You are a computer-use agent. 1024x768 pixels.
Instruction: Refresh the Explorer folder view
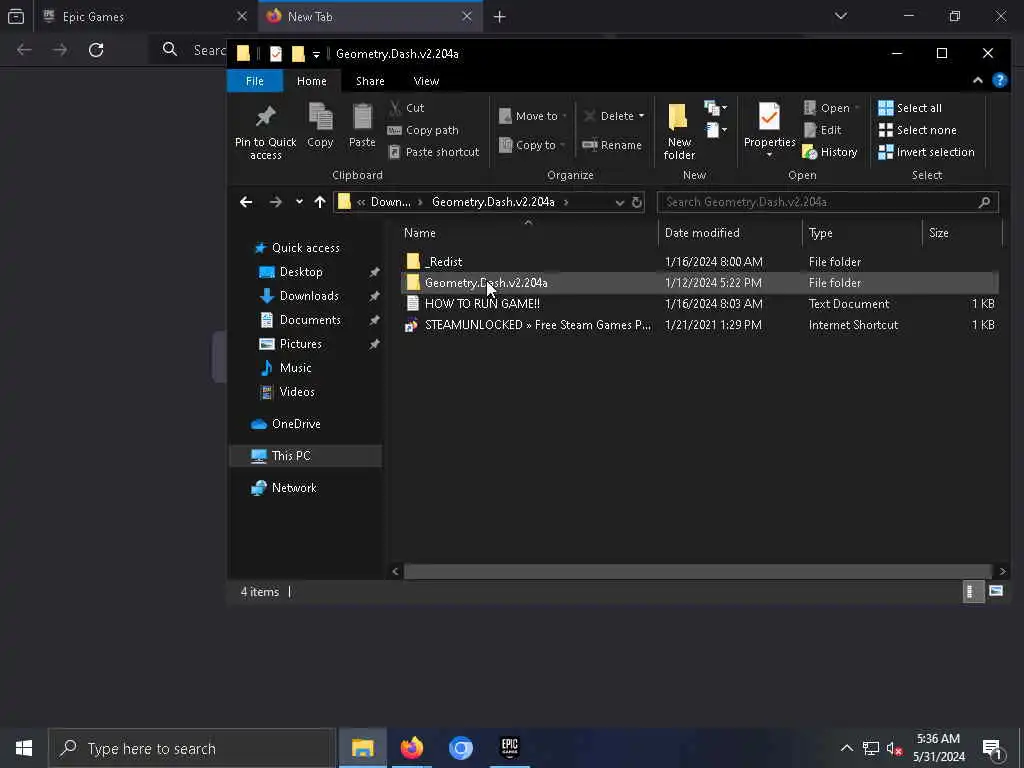637,202
